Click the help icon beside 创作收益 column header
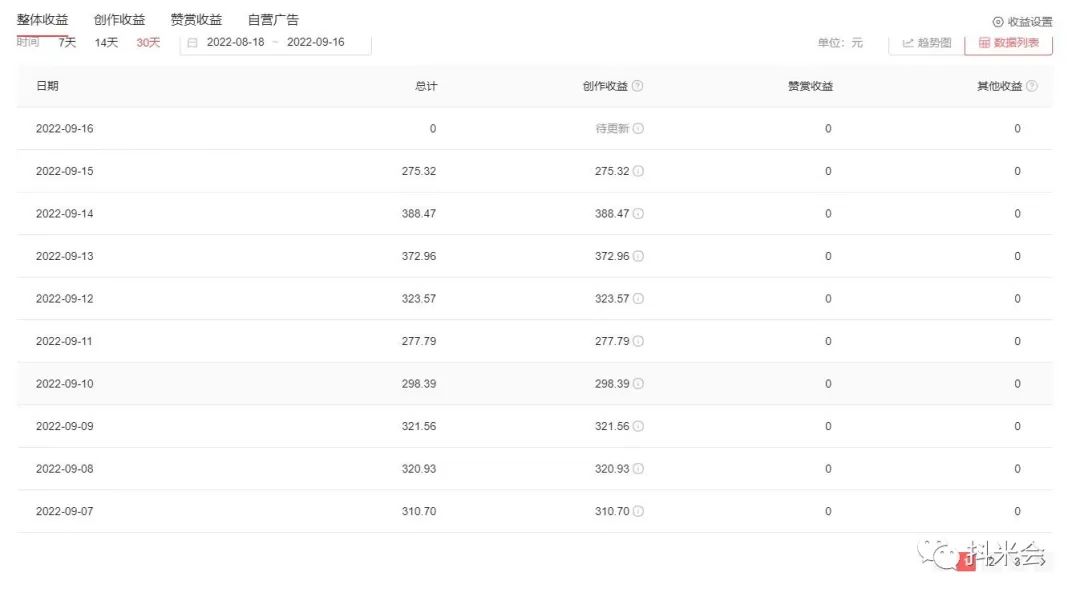The width and height of the screenshot is (1080, 601). 638,85
